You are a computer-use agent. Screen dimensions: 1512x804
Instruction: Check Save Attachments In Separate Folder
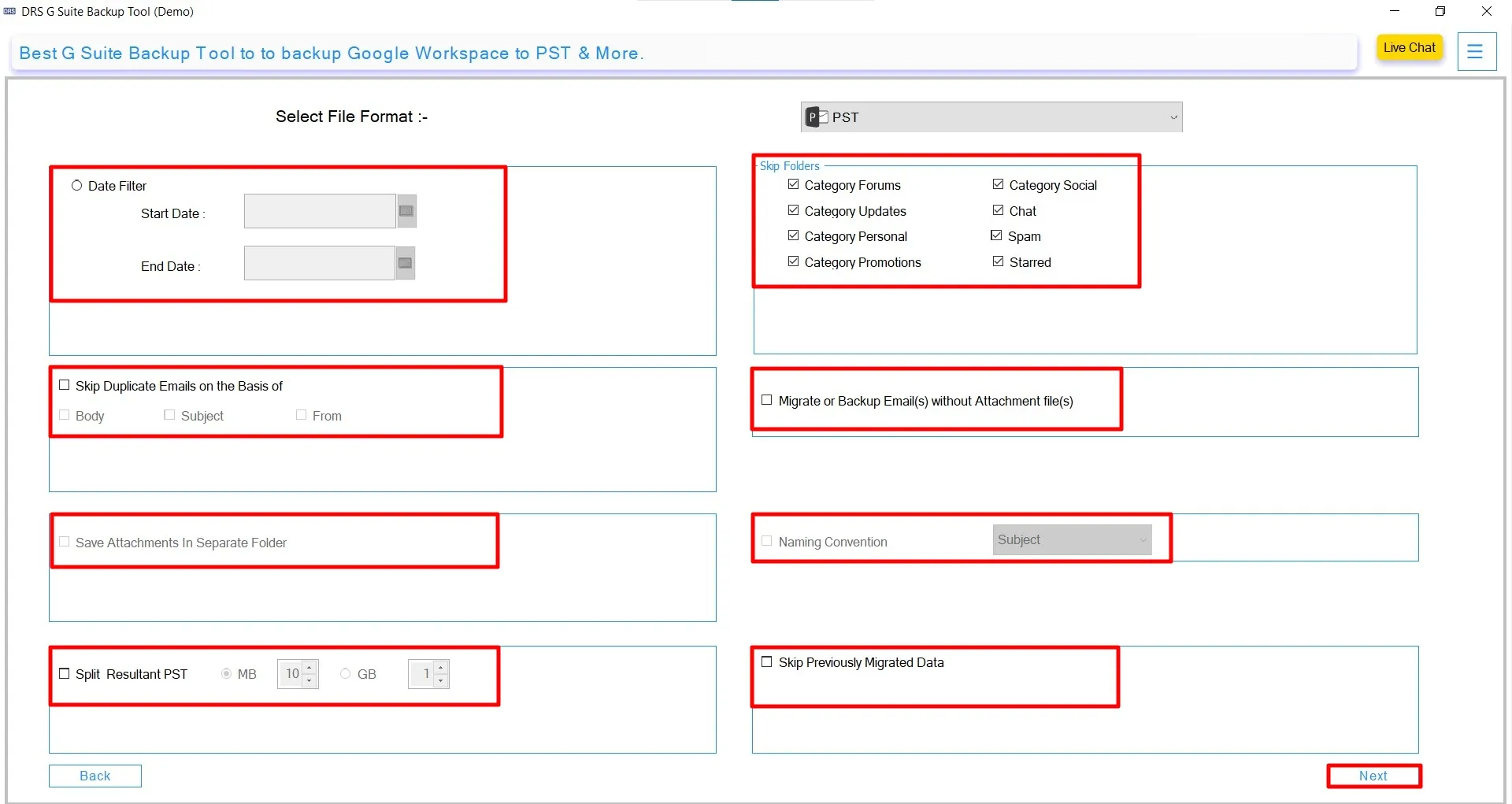click(65, 542)
